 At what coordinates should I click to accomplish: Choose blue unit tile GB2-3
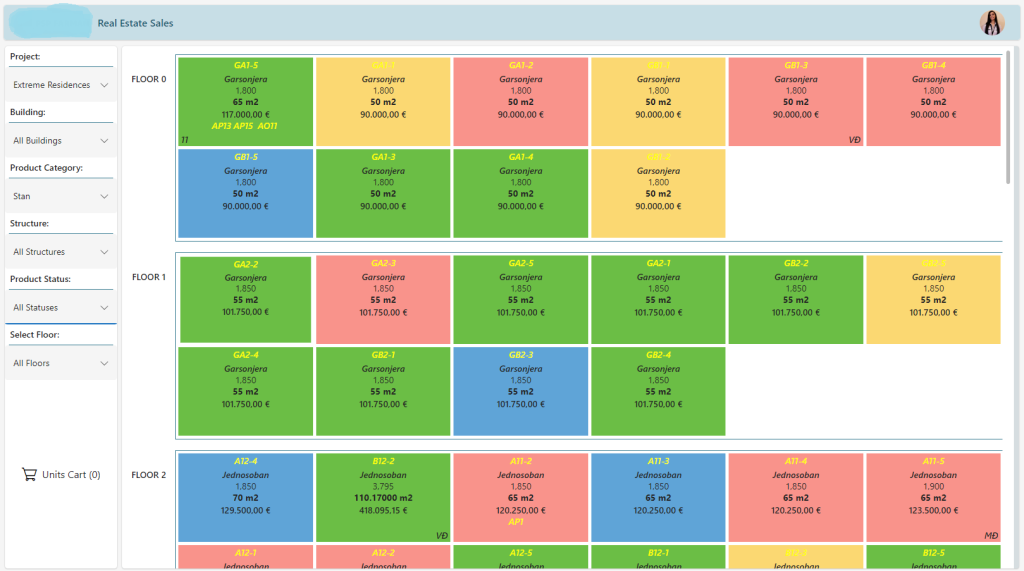click(x=520, y=391)
